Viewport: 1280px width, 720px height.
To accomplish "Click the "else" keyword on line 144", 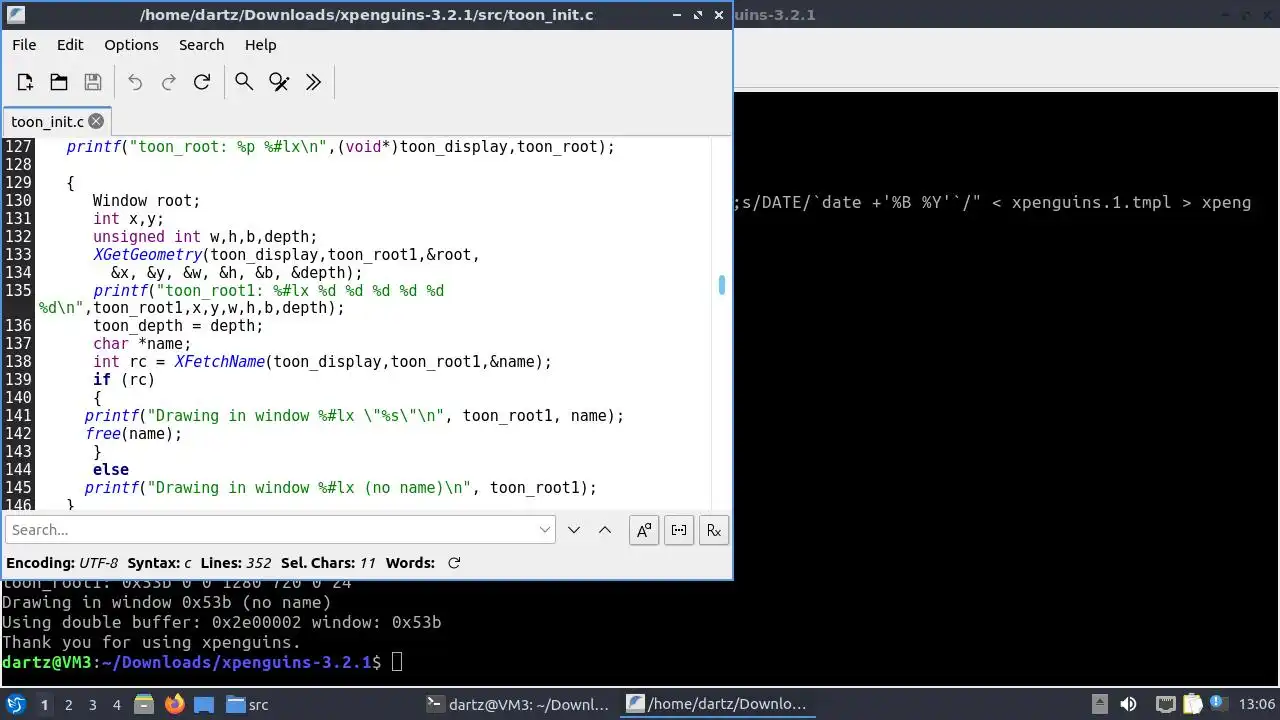I will click(111, 470).
